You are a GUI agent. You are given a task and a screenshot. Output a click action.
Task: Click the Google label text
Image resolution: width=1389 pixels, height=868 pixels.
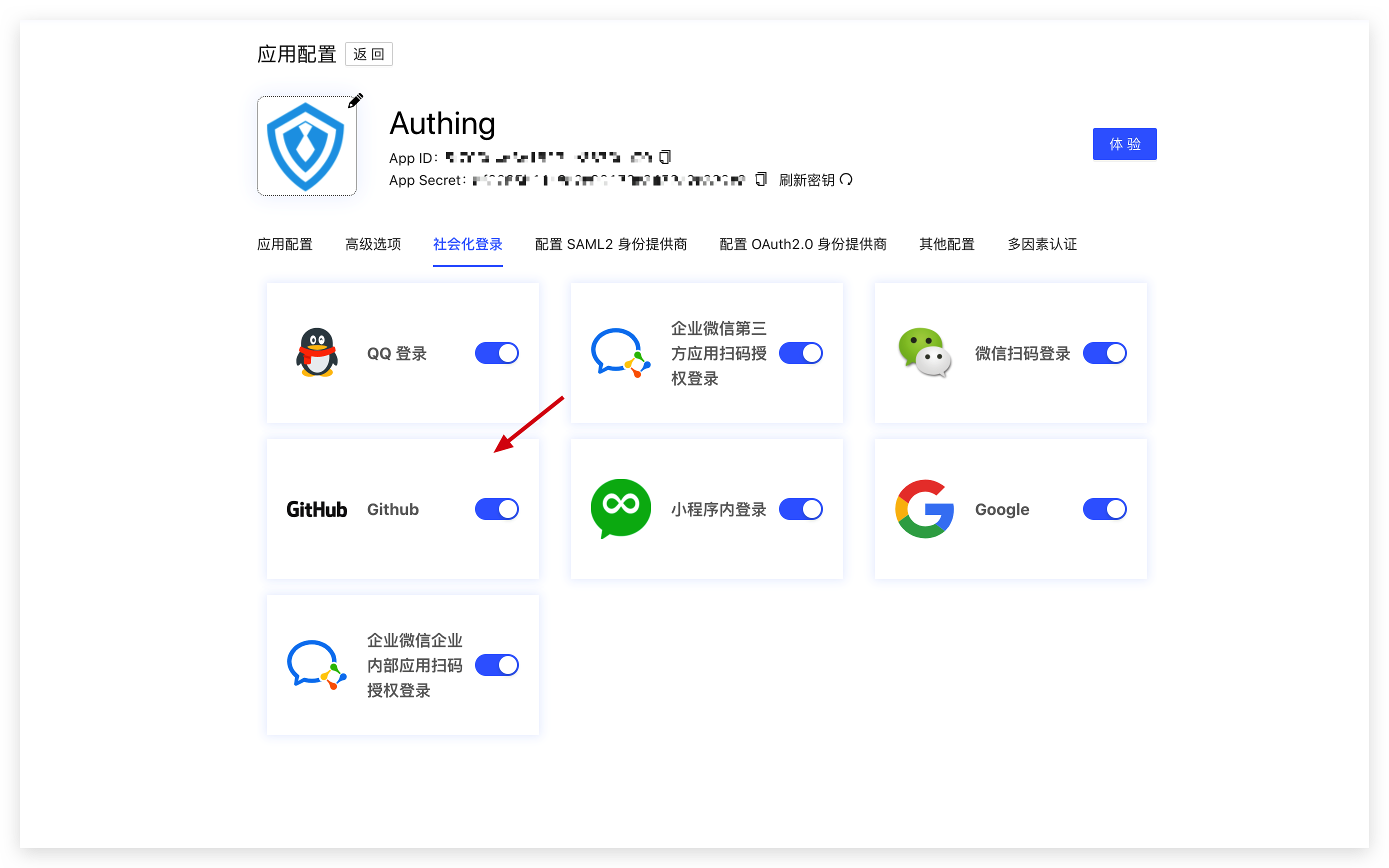coord(1002,509)
